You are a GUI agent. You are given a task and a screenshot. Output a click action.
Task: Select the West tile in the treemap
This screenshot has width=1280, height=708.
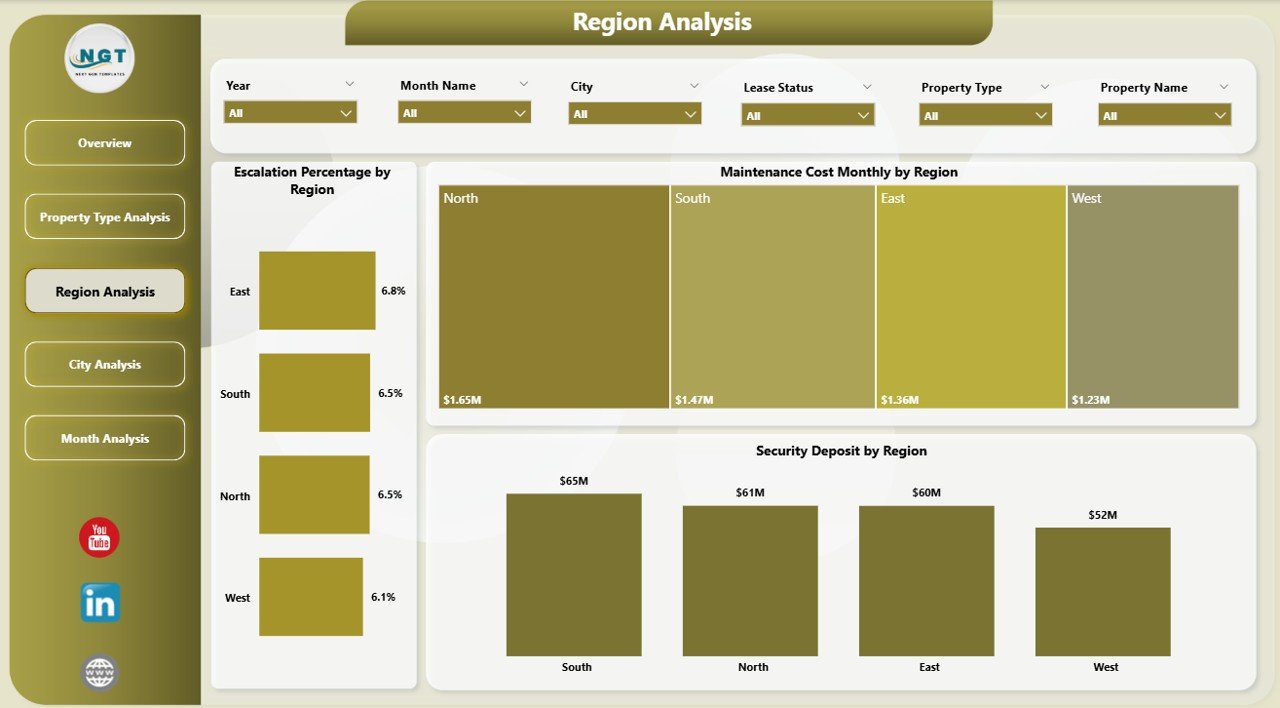click(x=1152, y=297)
